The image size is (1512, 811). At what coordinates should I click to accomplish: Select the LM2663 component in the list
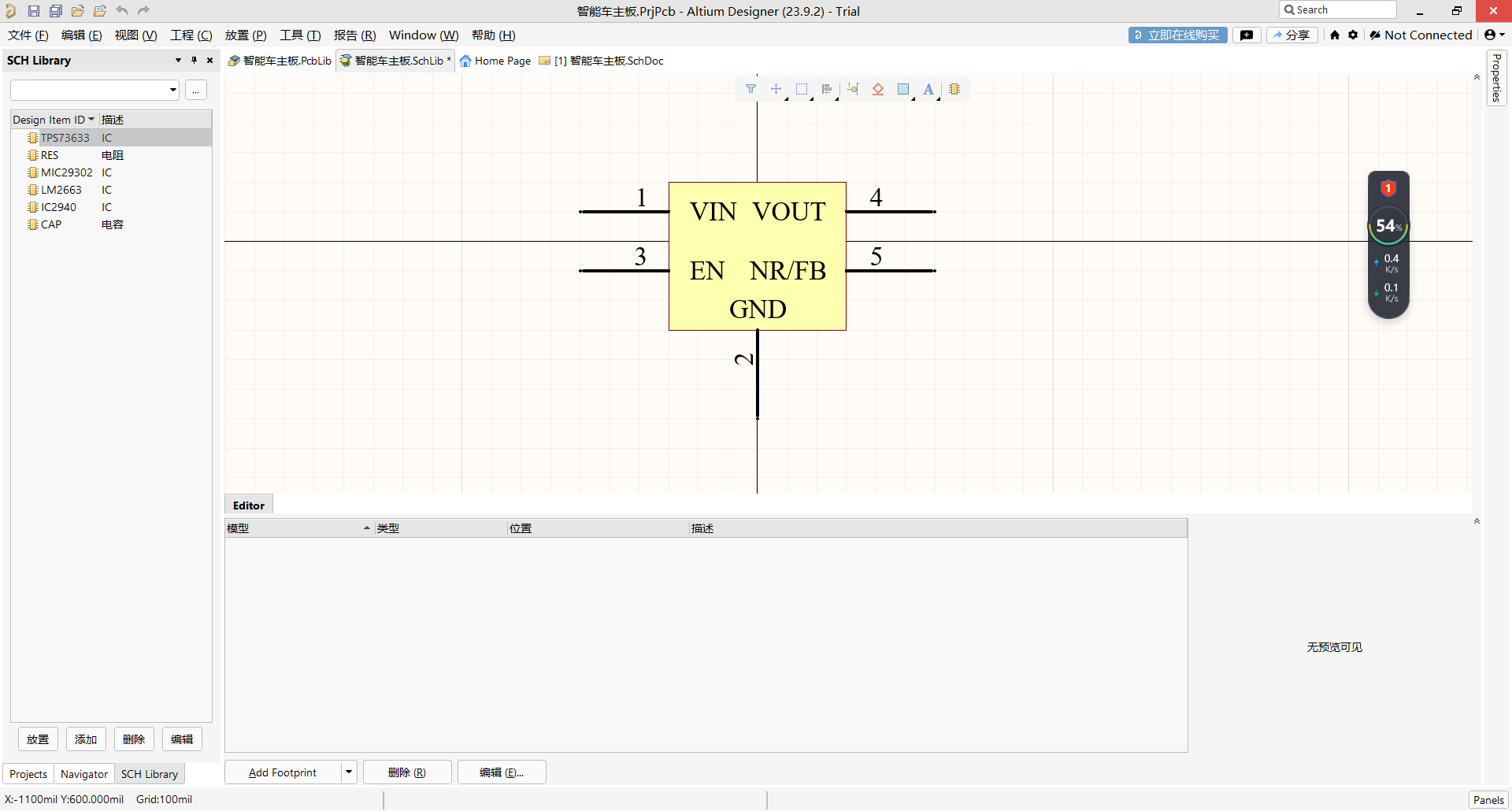click(x=61, y=190)
